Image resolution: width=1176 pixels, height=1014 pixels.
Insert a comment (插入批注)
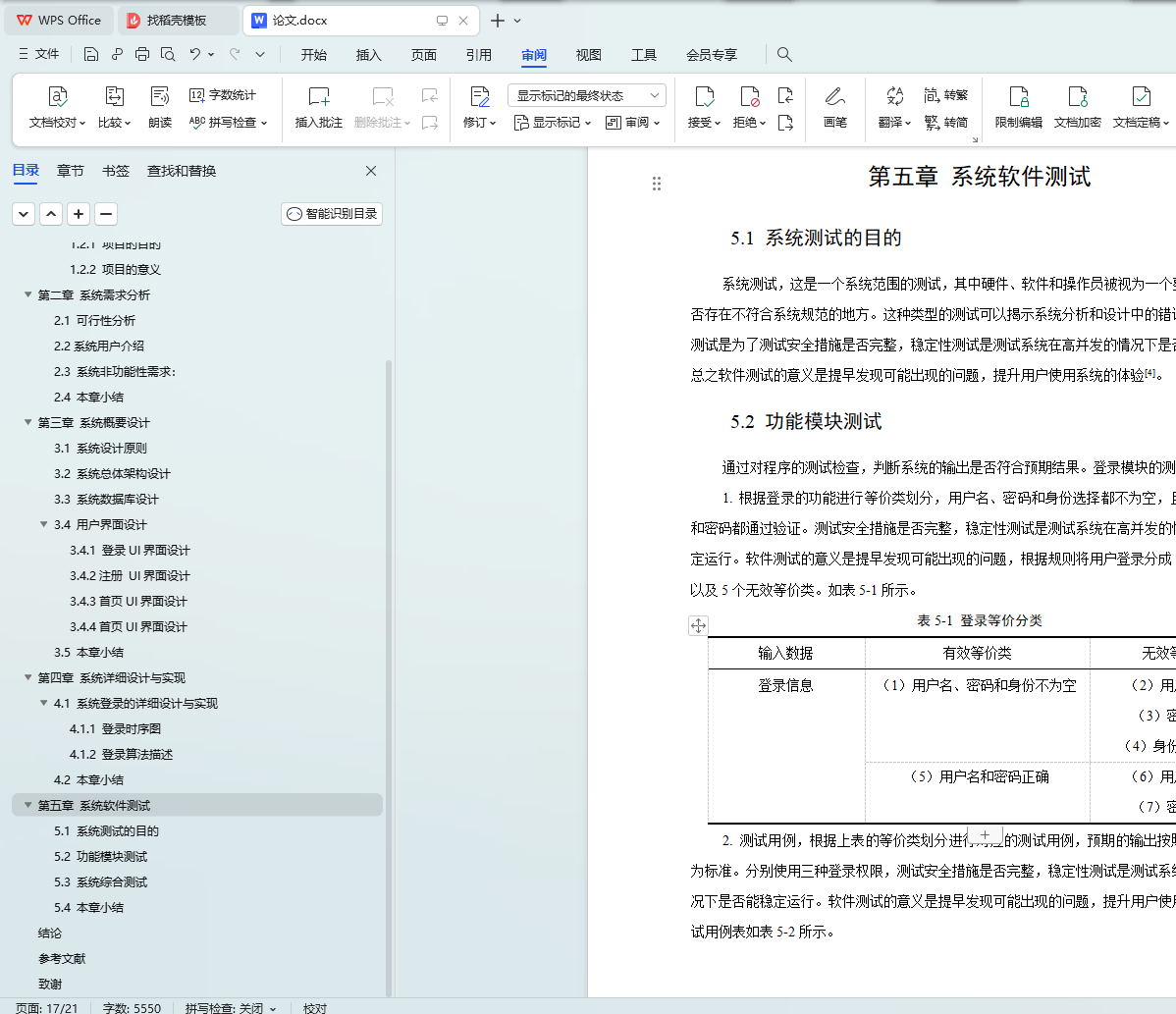[319, 107]
